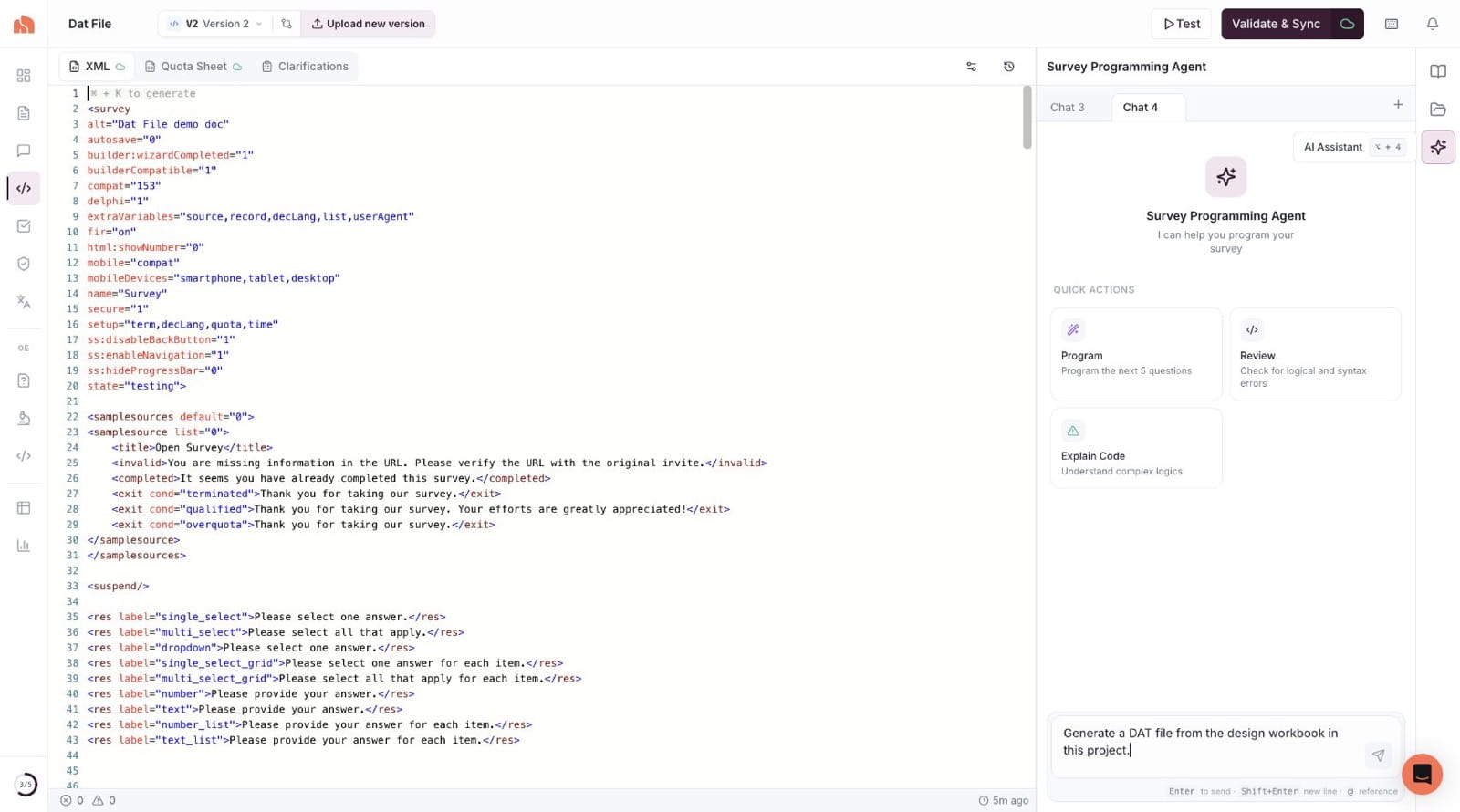The image size is (1460, 812).
Task: Open the Version 2 dropdown
Action: 215,24
